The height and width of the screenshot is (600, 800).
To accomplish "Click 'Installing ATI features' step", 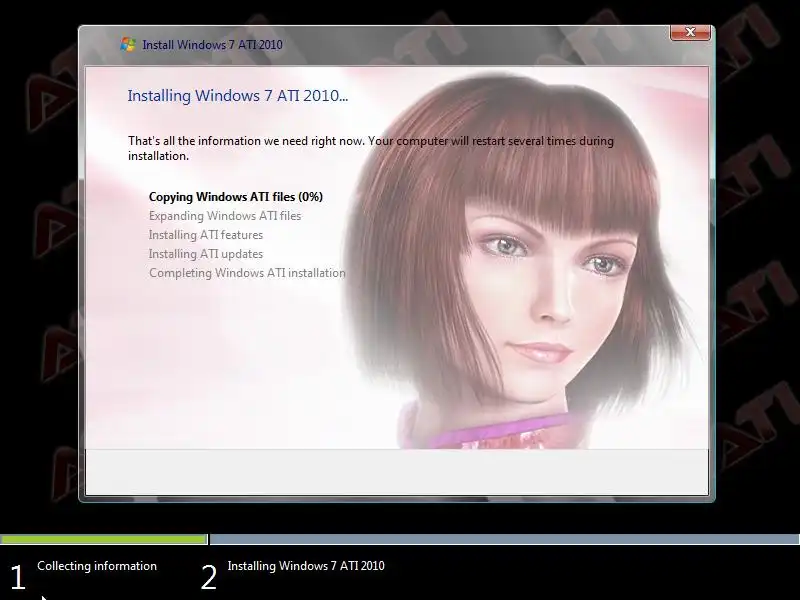I will [x=206, y=235].
